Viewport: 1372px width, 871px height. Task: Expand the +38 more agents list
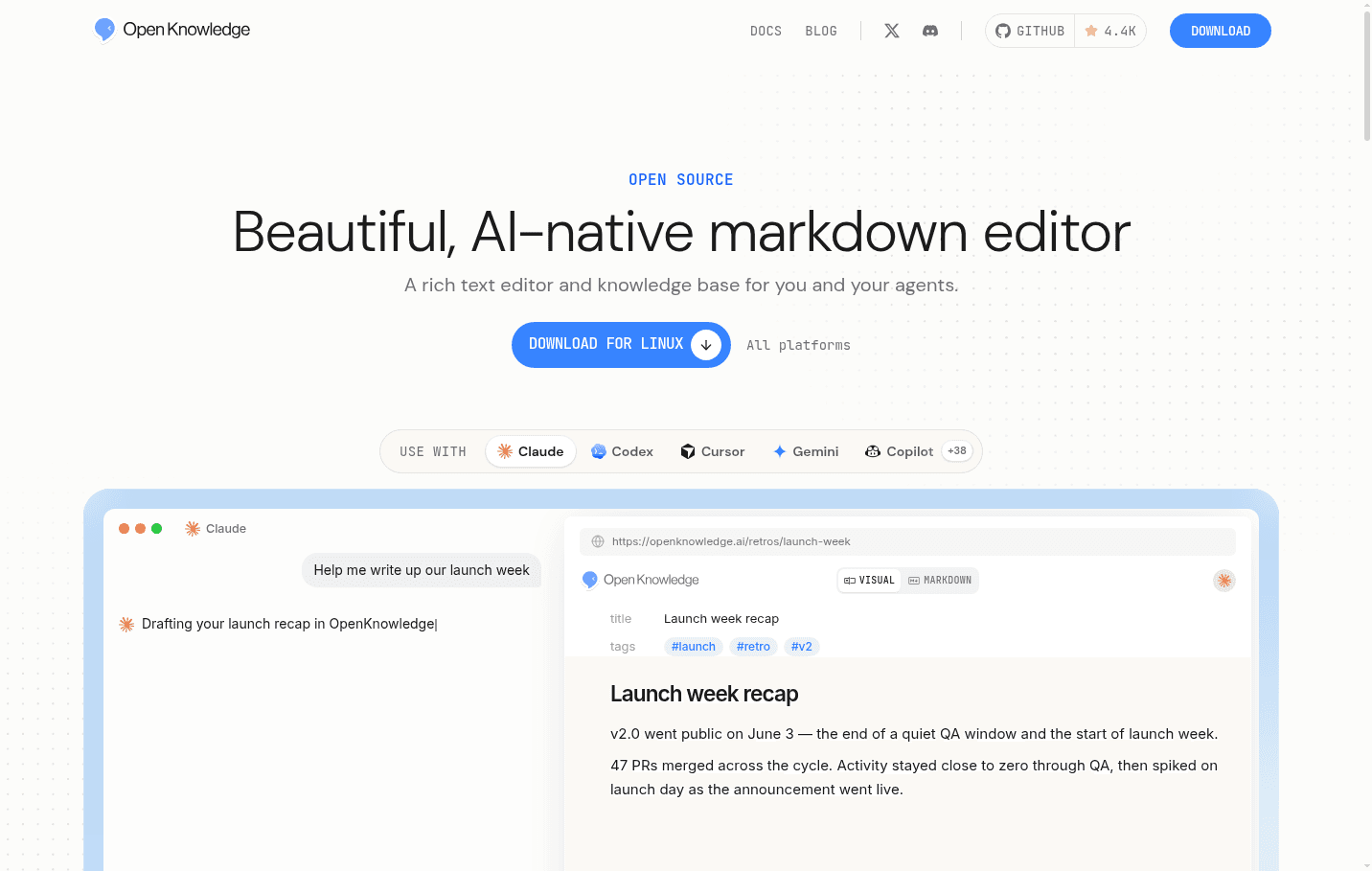(957, 451)
